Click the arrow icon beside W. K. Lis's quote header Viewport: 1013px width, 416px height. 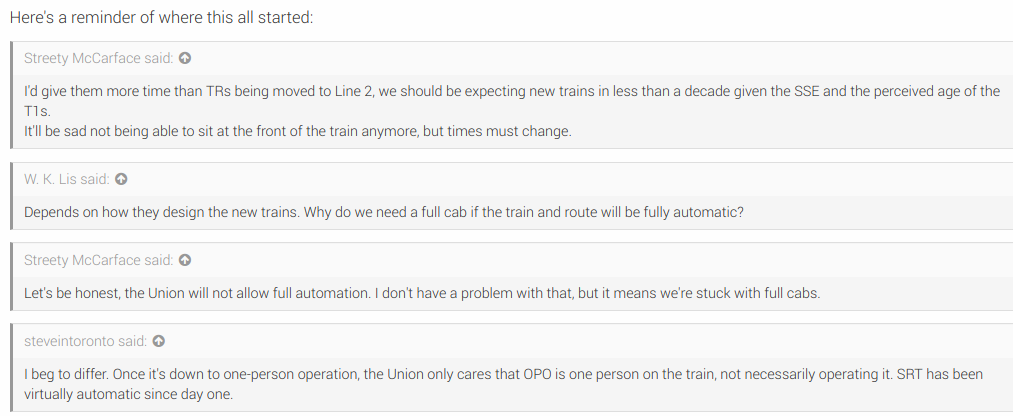(121, 180)
